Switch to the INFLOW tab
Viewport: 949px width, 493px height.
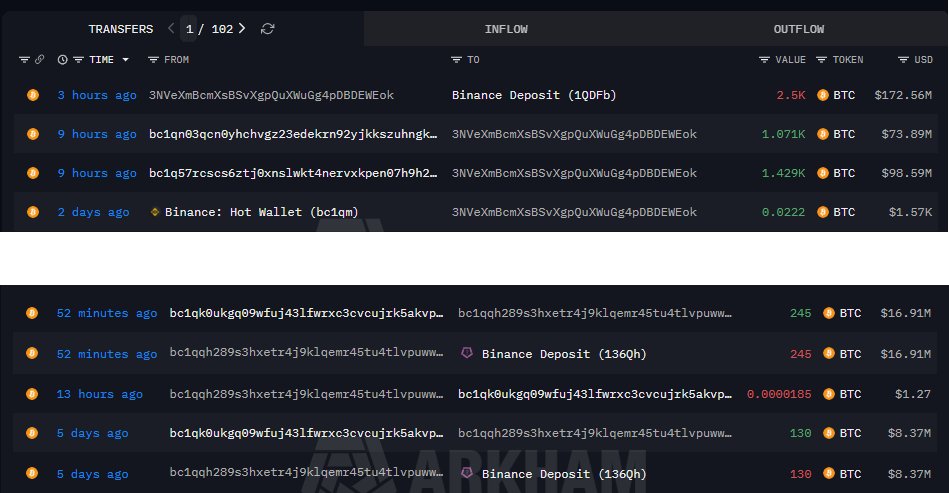pos(506,29)
